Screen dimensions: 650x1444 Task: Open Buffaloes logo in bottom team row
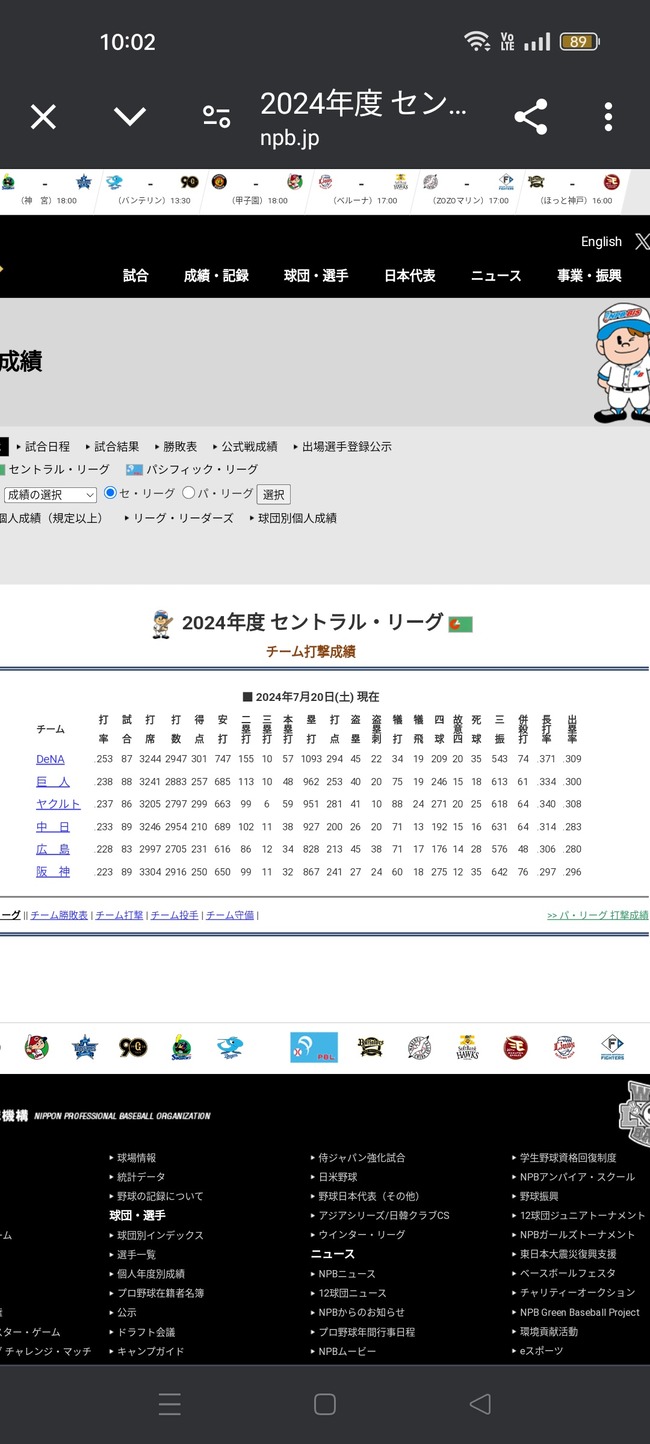371,1047
